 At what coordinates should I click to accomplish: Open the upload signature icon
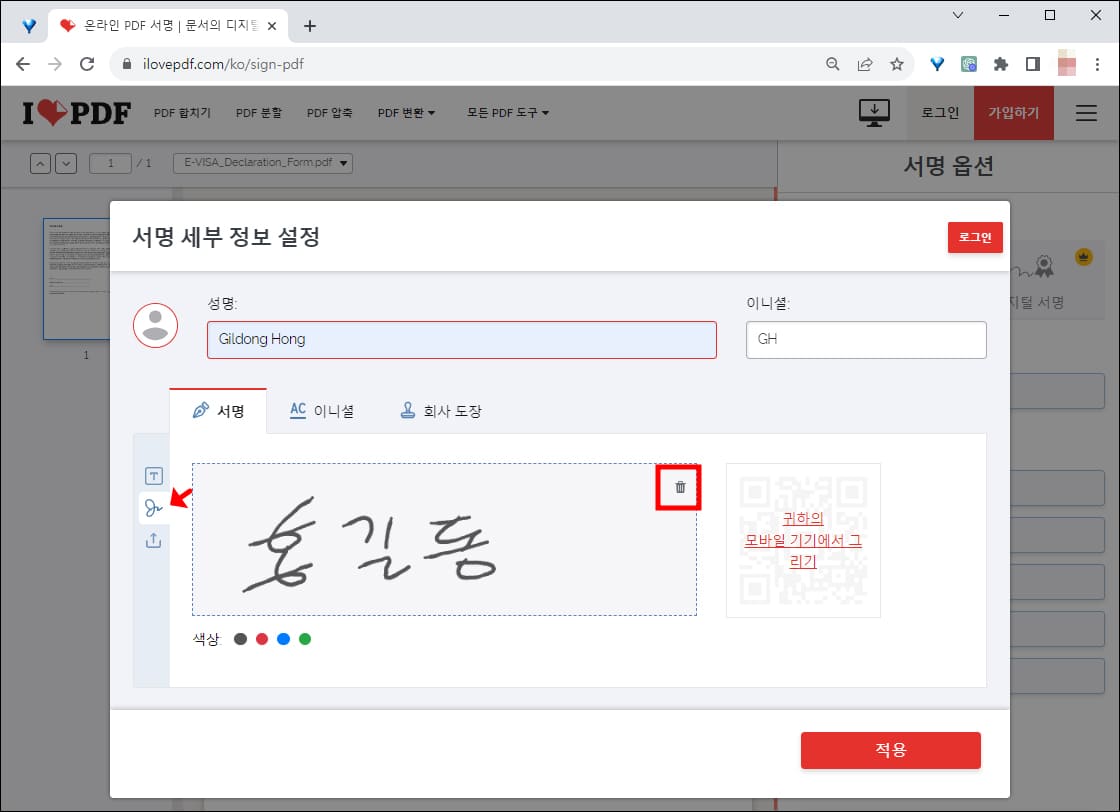pyautogui.click(x=154, y=539)
